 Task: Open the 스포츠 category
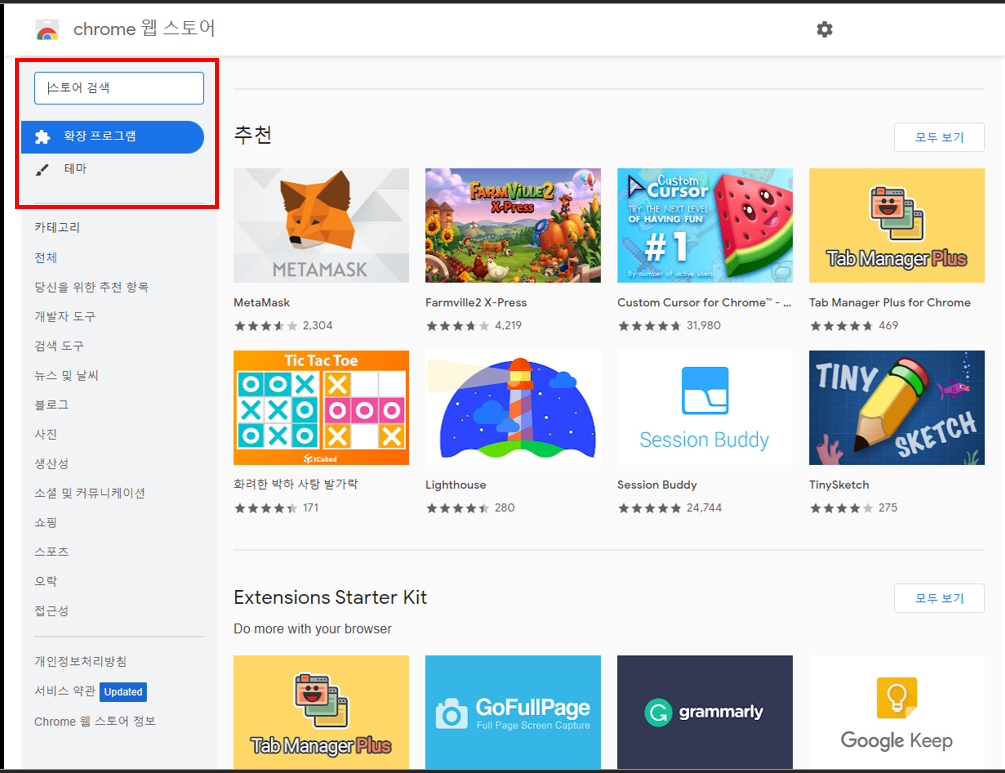click(51, 552)
